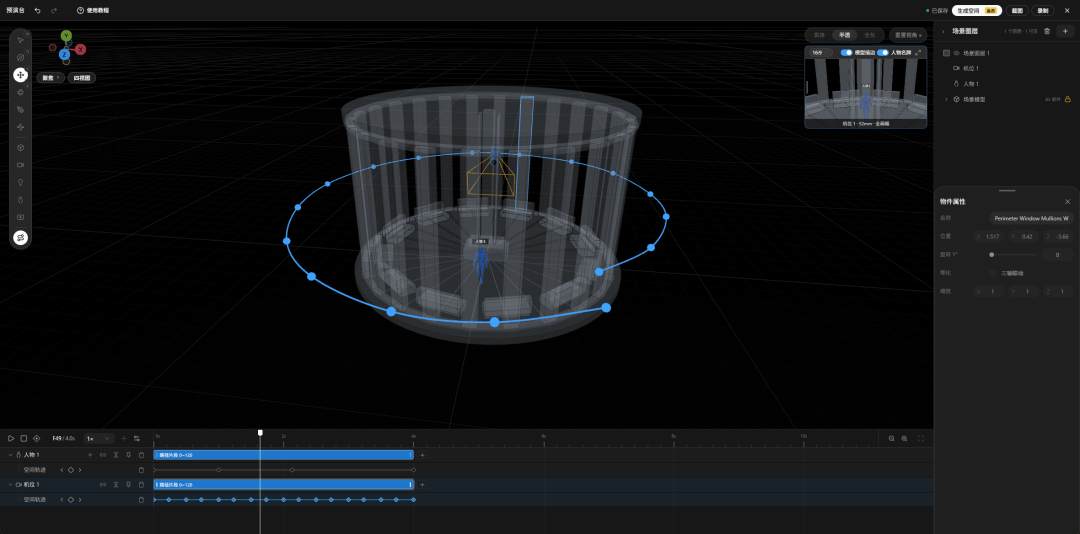Add a 3D cube model

[x=21, y=147]
